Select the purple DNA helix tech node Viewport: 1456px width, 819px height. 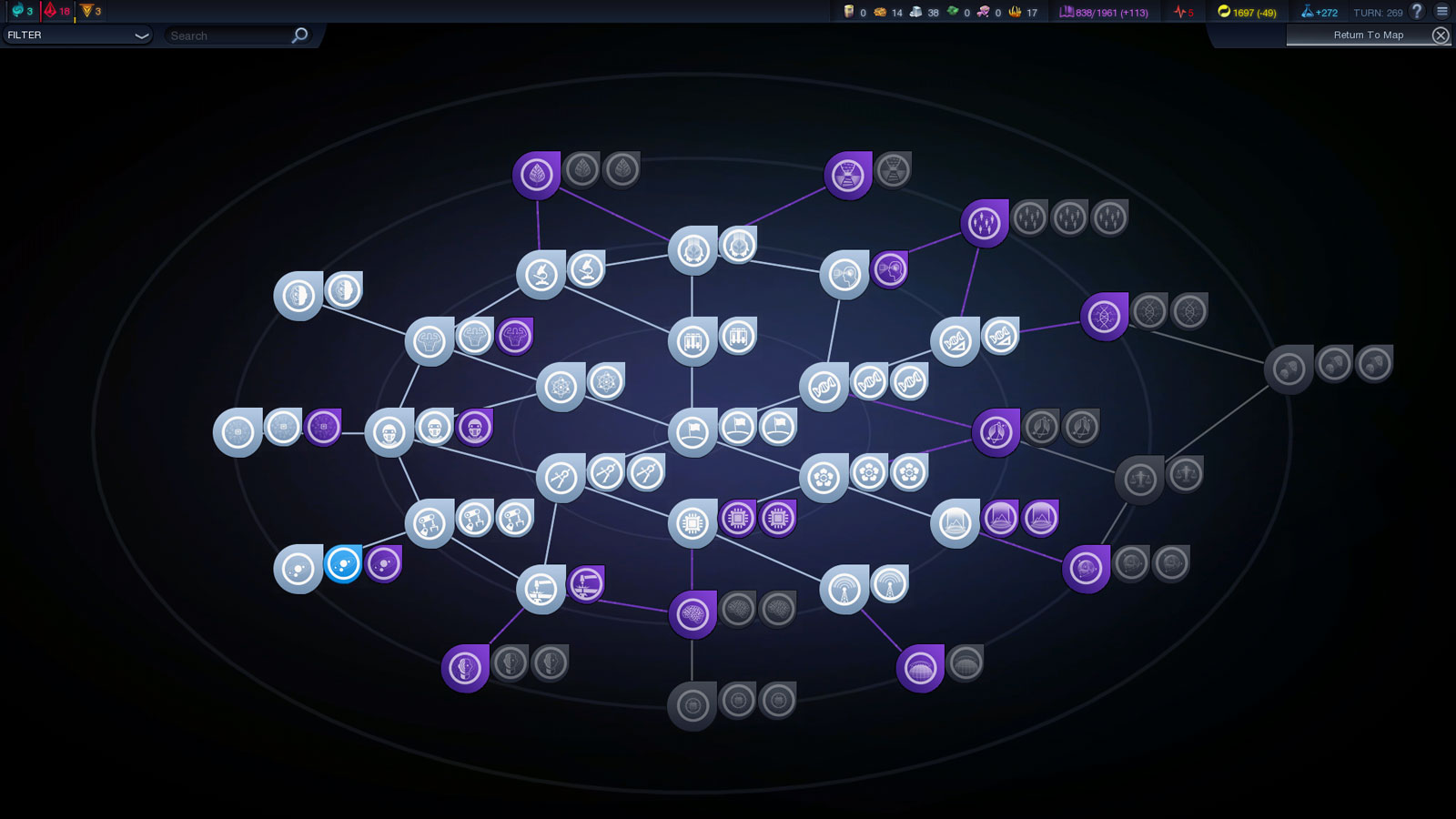click(1105, 316)
